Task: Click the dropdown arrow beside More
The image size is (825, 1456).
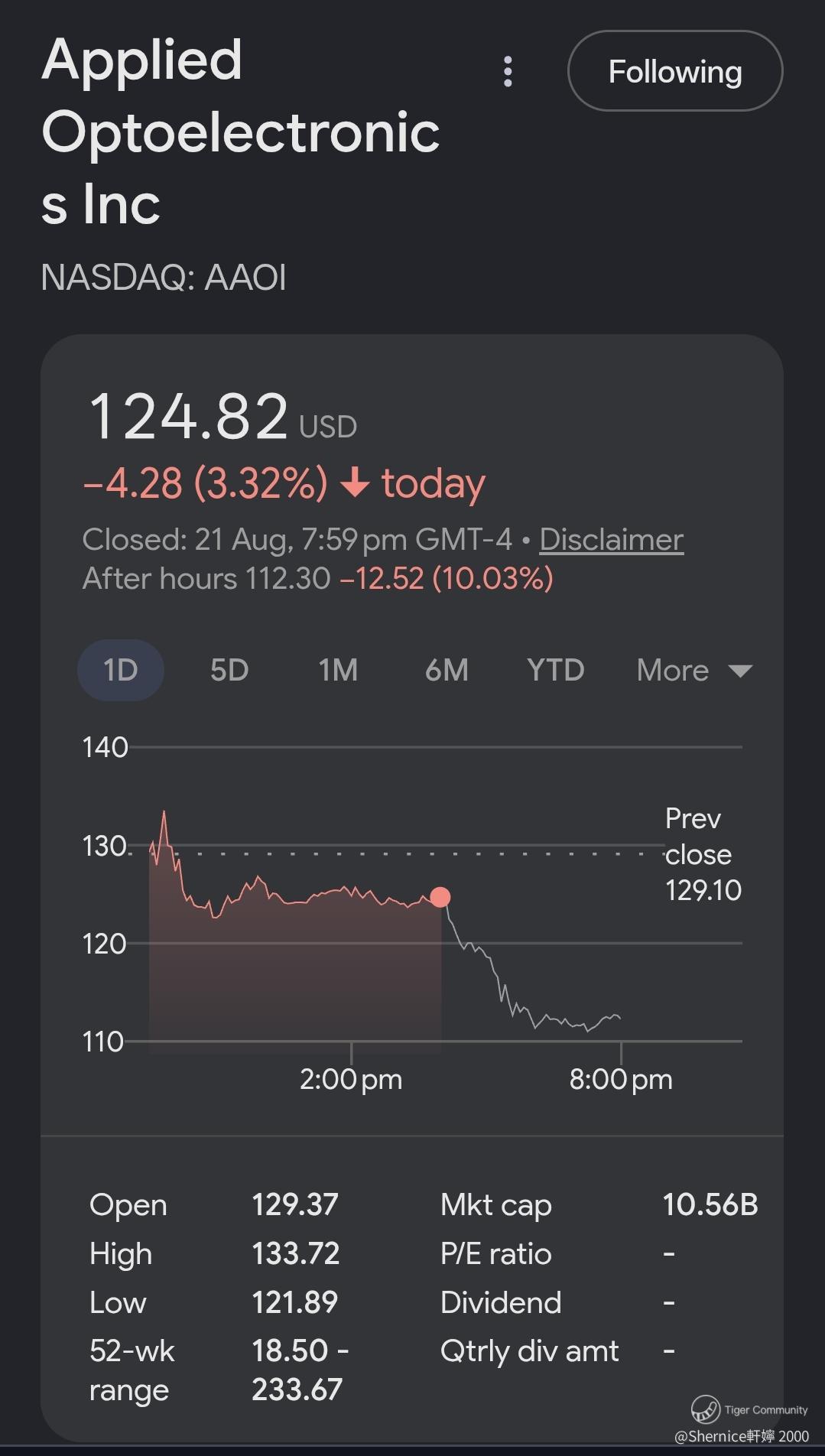Action: click(740, 671)
